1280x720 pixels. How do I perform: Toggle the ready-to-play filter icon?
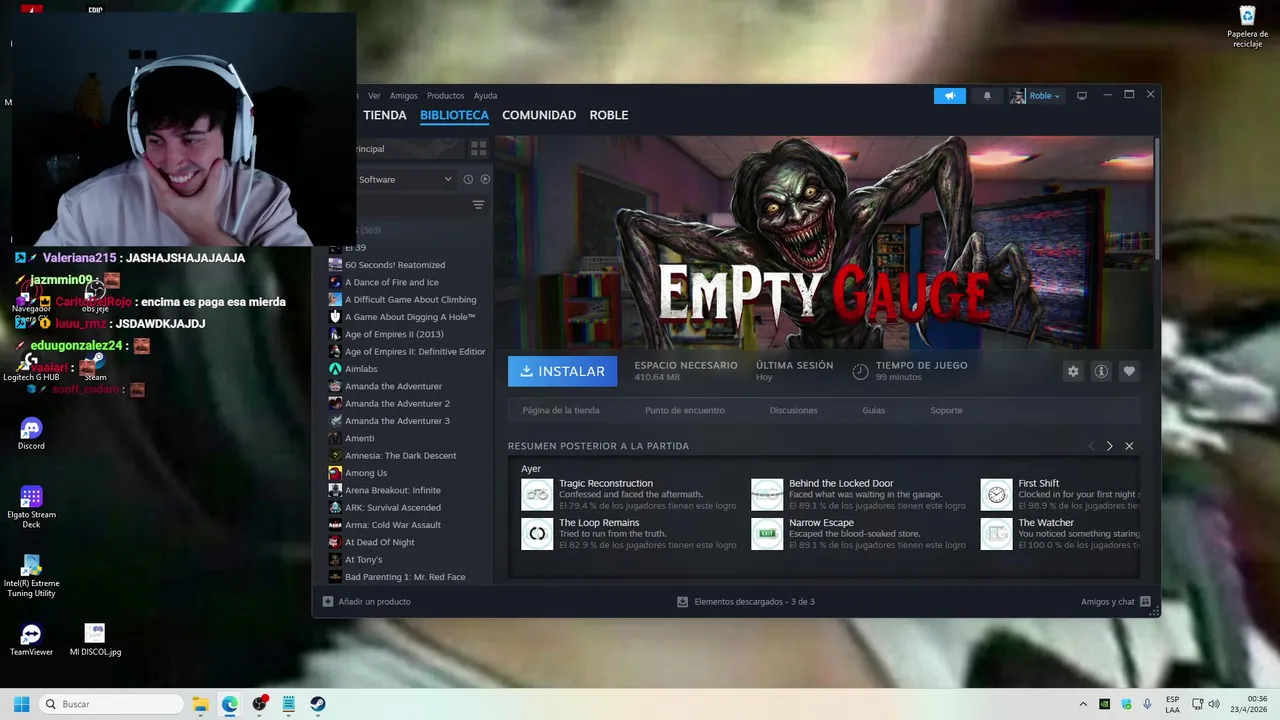[485, 179]
